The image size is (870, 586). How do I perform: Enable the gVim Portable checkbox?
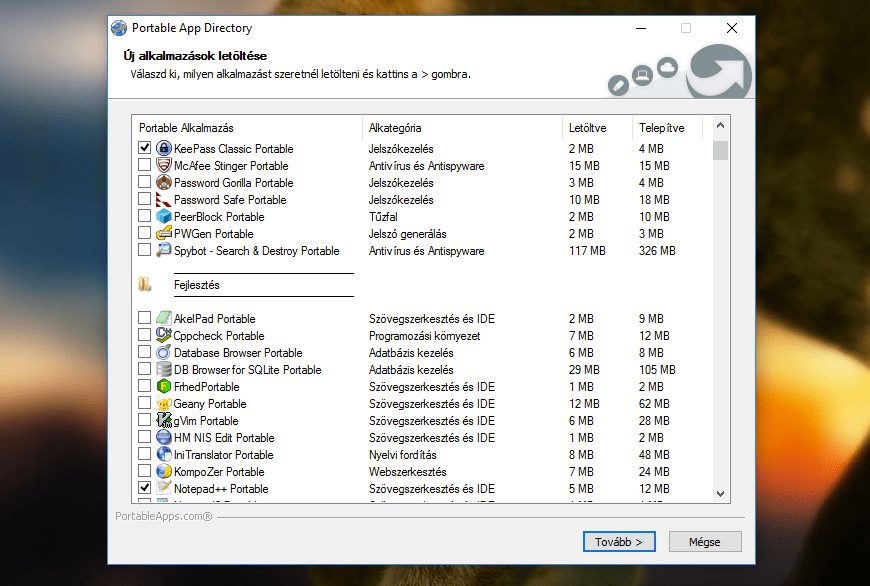[144, 420]
